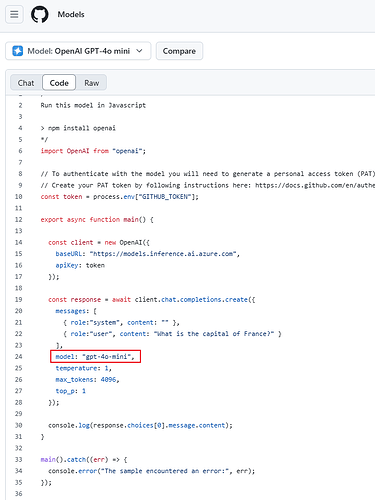Click the import OpenAI from "openai" line

(x=93, y=151)
